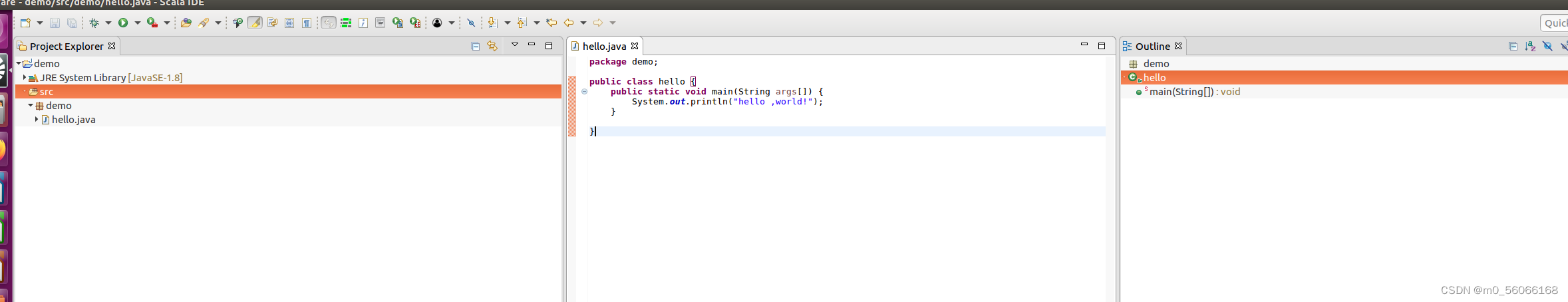Click the Last Edit Location icon
The height and width of the screenshot is (302, 1568).
click(x=551, y=23)
